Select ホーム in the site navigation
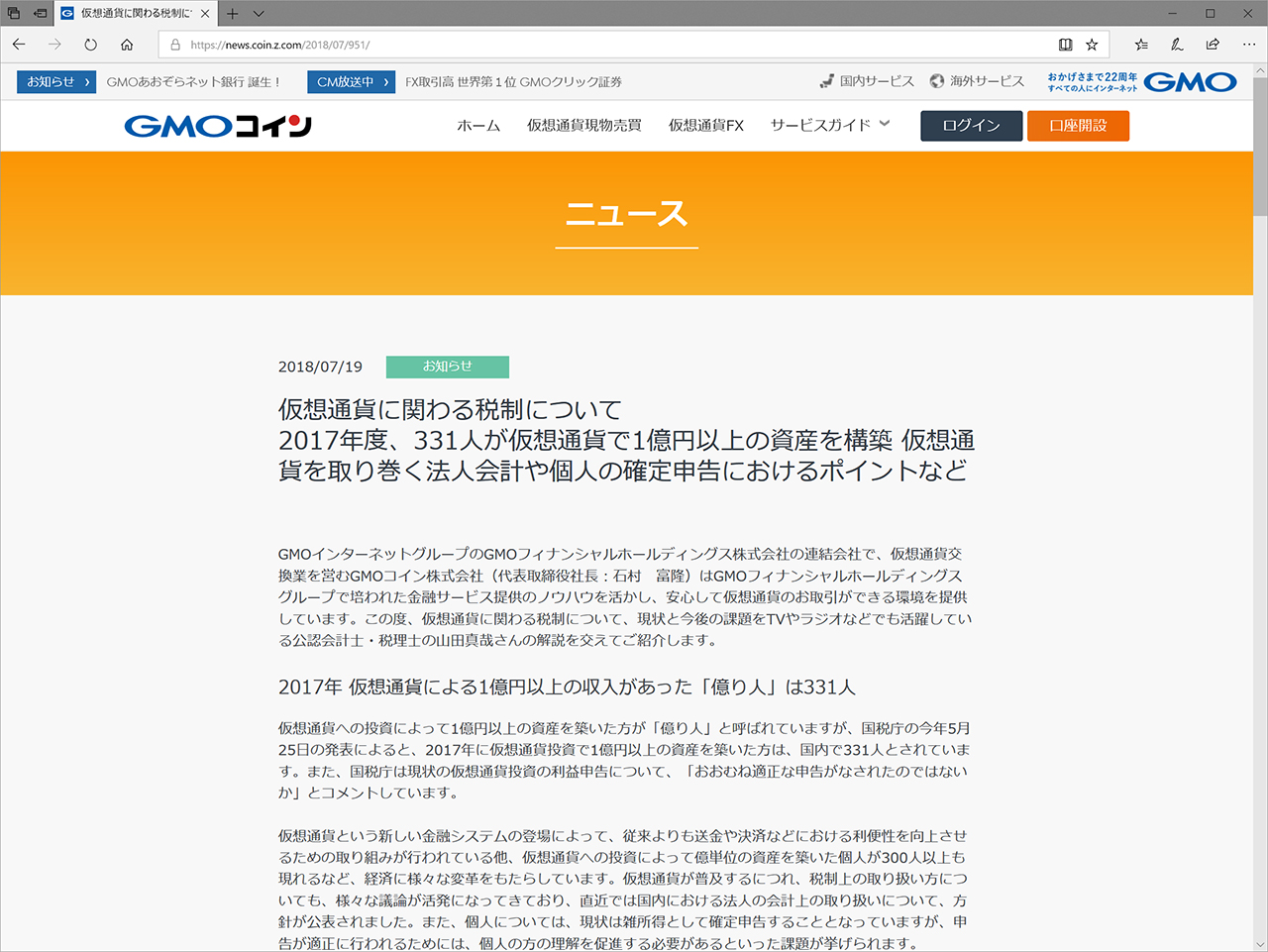This screenshot has height=952, width=1268. click(478, 125)
